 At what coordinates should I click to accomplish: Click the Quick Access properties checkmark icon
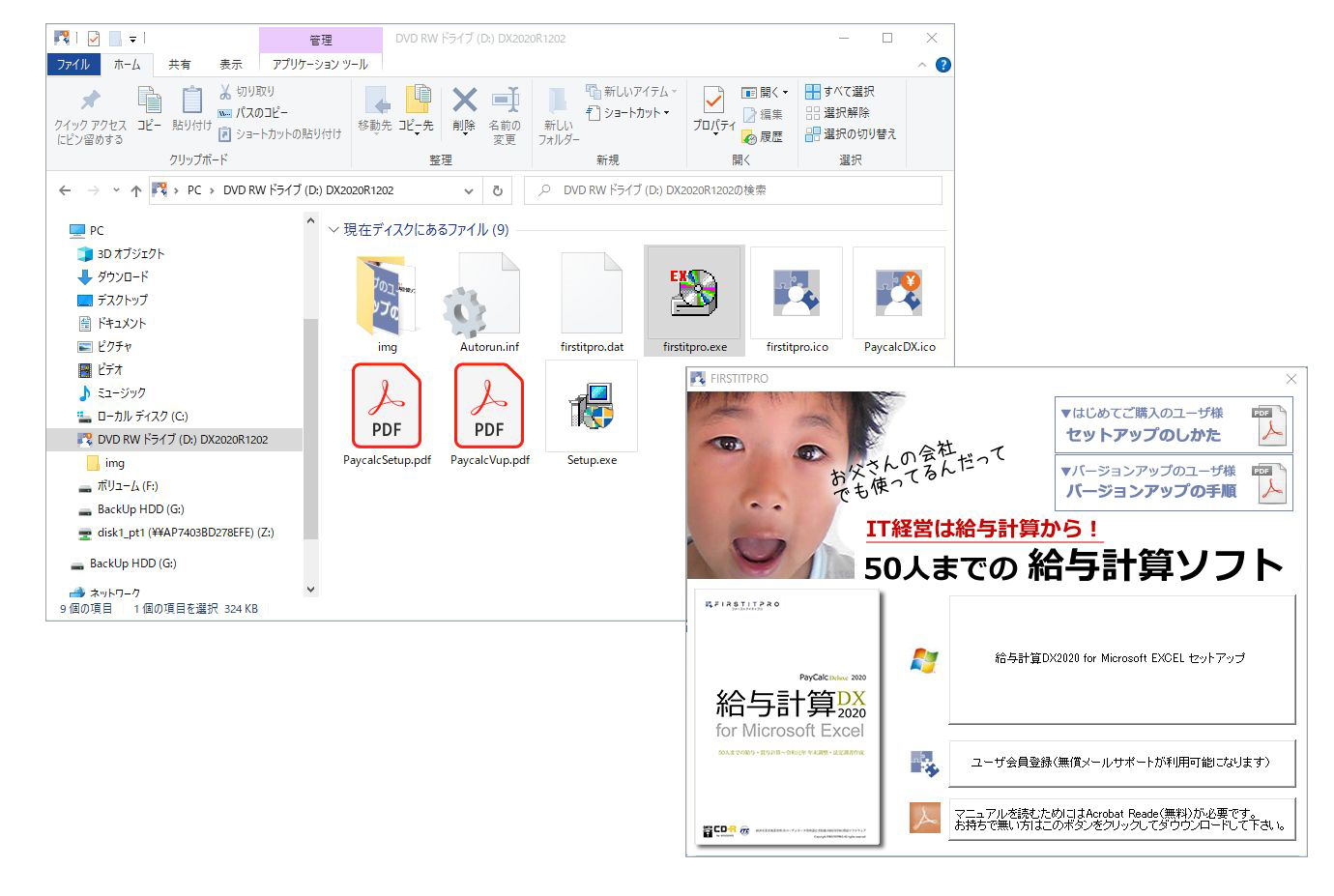[94, 39]
